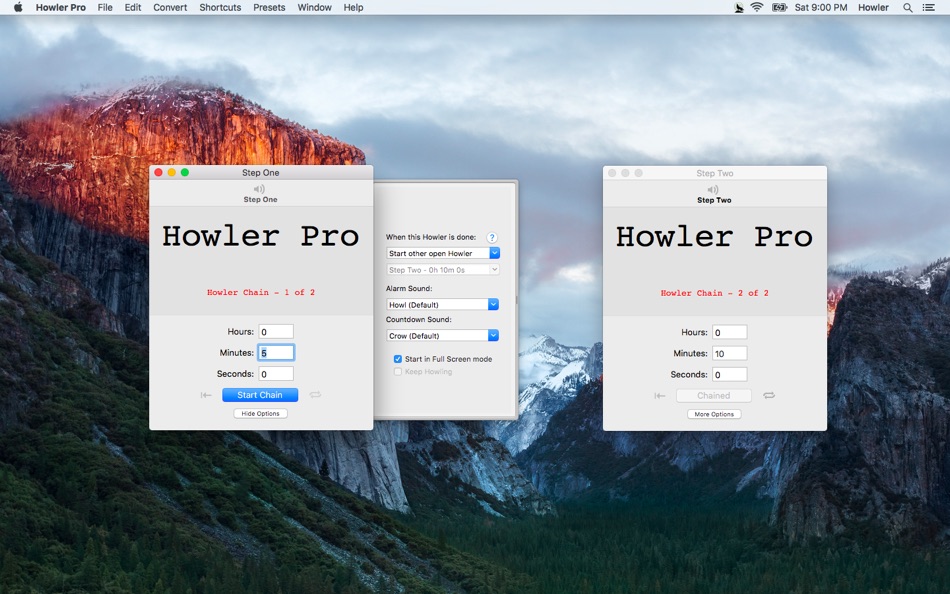Click the clock 'Sat 9:00 PM'
The height and width of the screenshot is (594, 950).
[x=821, y=7]
